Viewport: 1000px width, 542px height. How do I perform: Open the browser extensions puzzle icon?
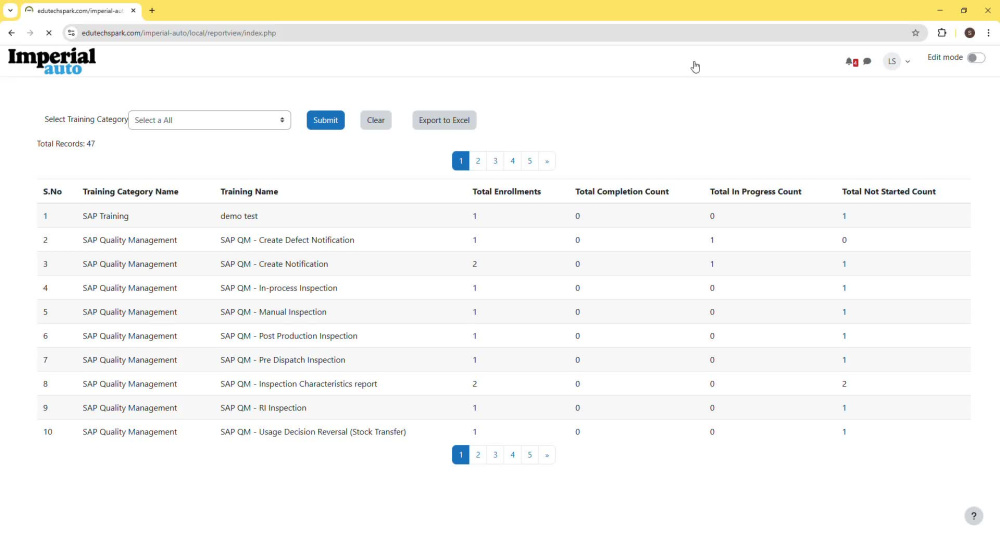942,33
